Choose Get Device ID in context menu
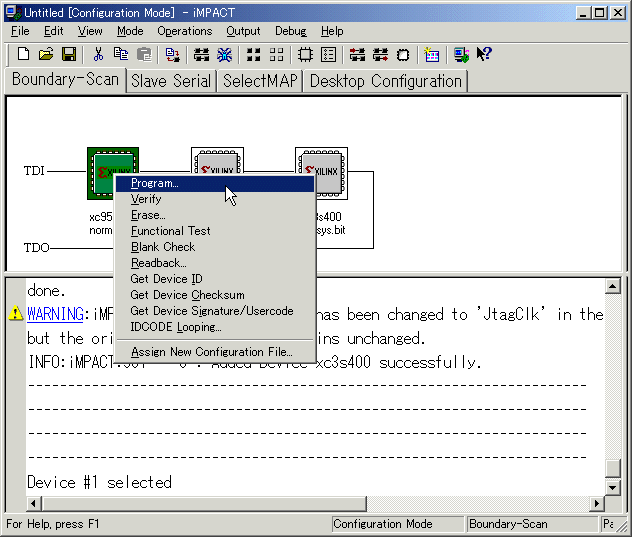 click(x=215, y=279)
